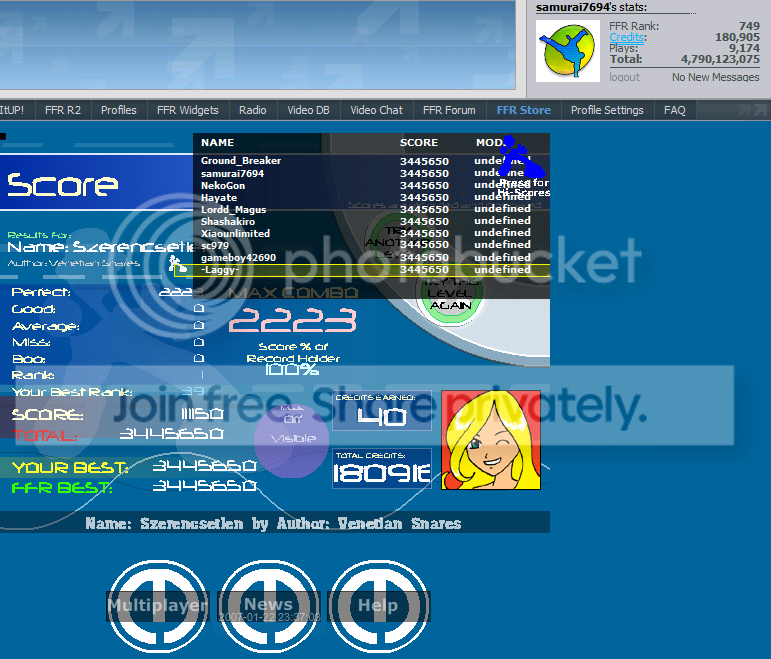Click Ground_Breaker in the high score list
Screen dimensions: 771x659
coord(241,161)
